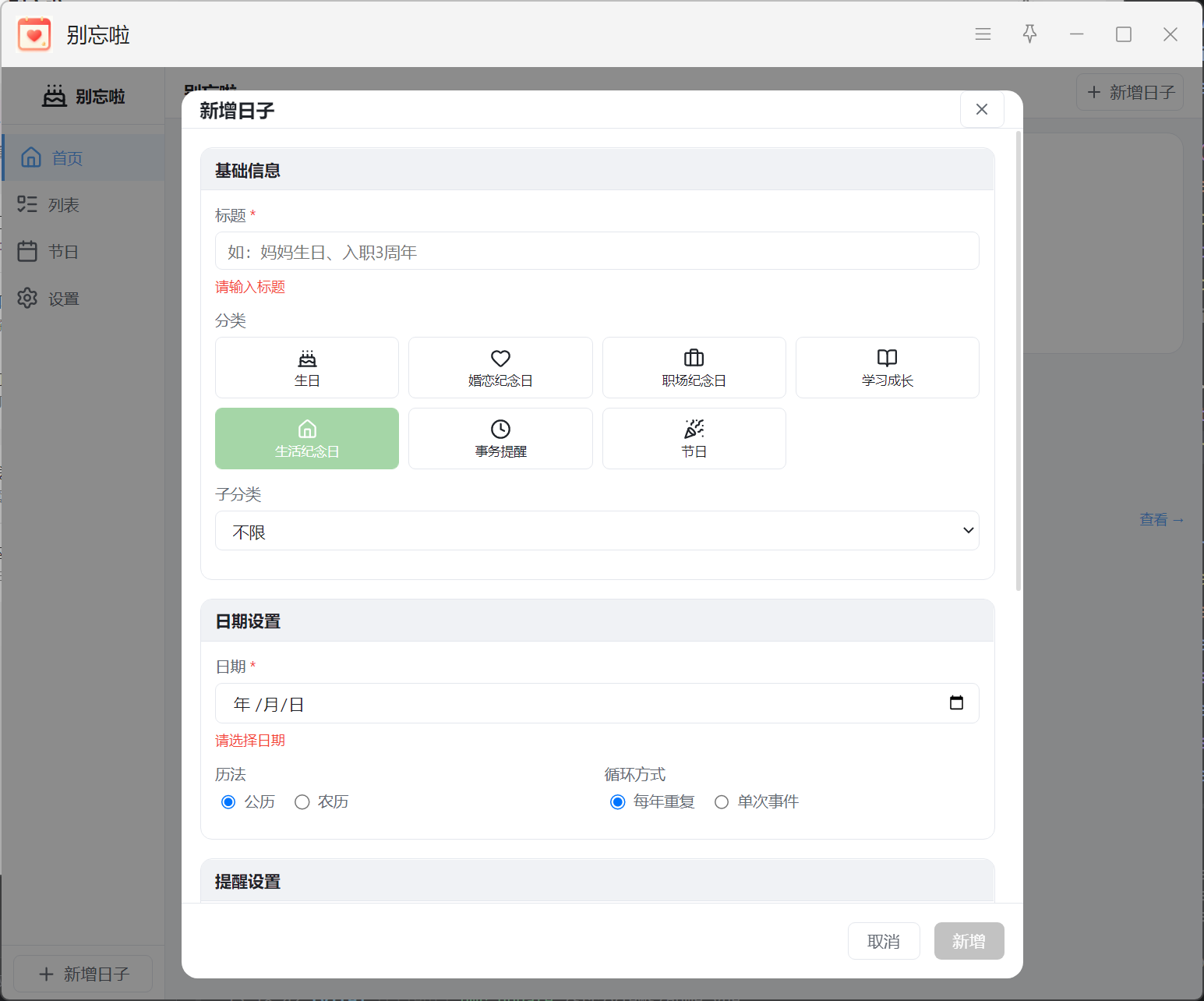Screen dimensions: 1204x1001
Task: Click the 日期设置 section header
Action: click(597, 621)
